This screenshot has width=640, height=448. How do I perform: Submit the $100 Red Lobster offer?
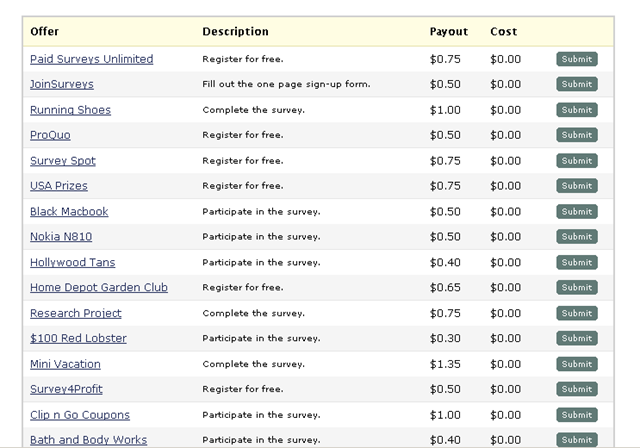point(577,338)
